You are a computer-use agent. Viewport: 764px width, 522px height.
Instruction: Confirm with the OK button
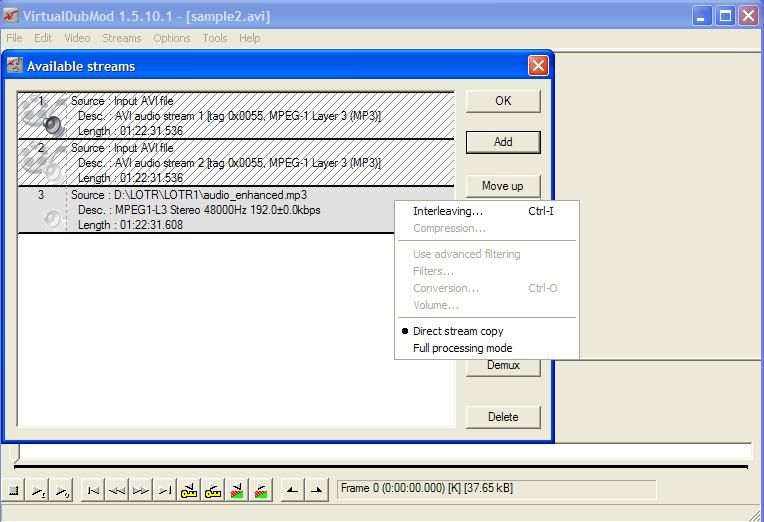(503, 101)
